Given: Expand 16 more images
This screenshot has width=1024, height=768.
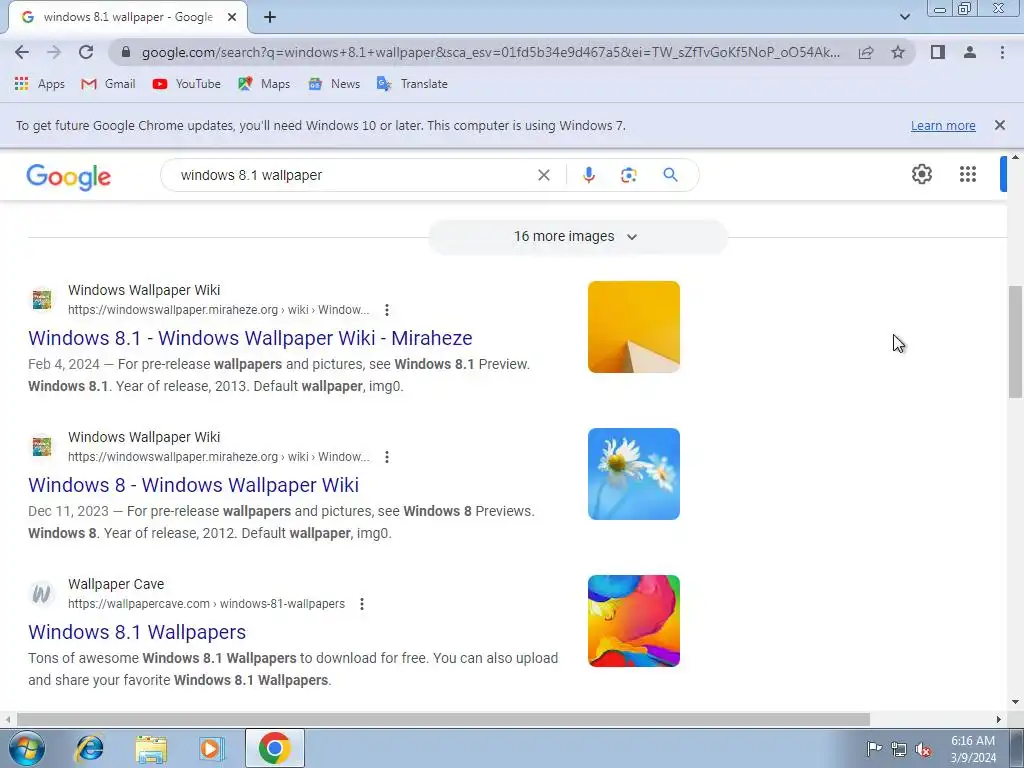Looking at the screenshot, I should click(577, 236).
